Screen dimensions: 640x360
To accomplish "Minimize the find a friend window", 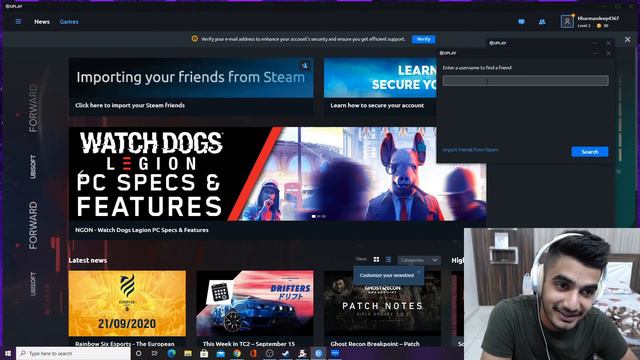I will click(595, 53).
